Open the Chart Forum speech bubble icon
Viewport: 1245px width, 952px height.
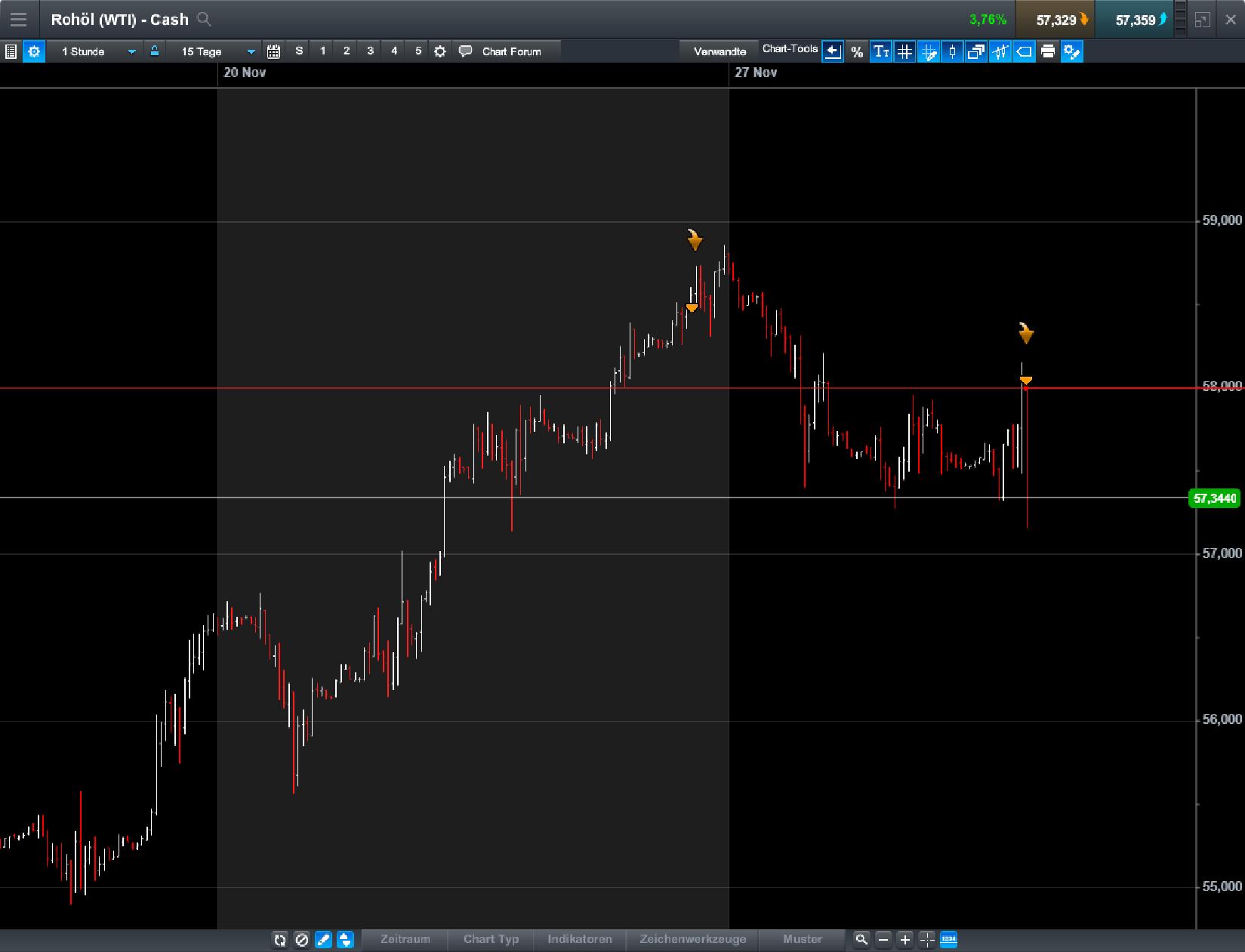coord(466,51)
